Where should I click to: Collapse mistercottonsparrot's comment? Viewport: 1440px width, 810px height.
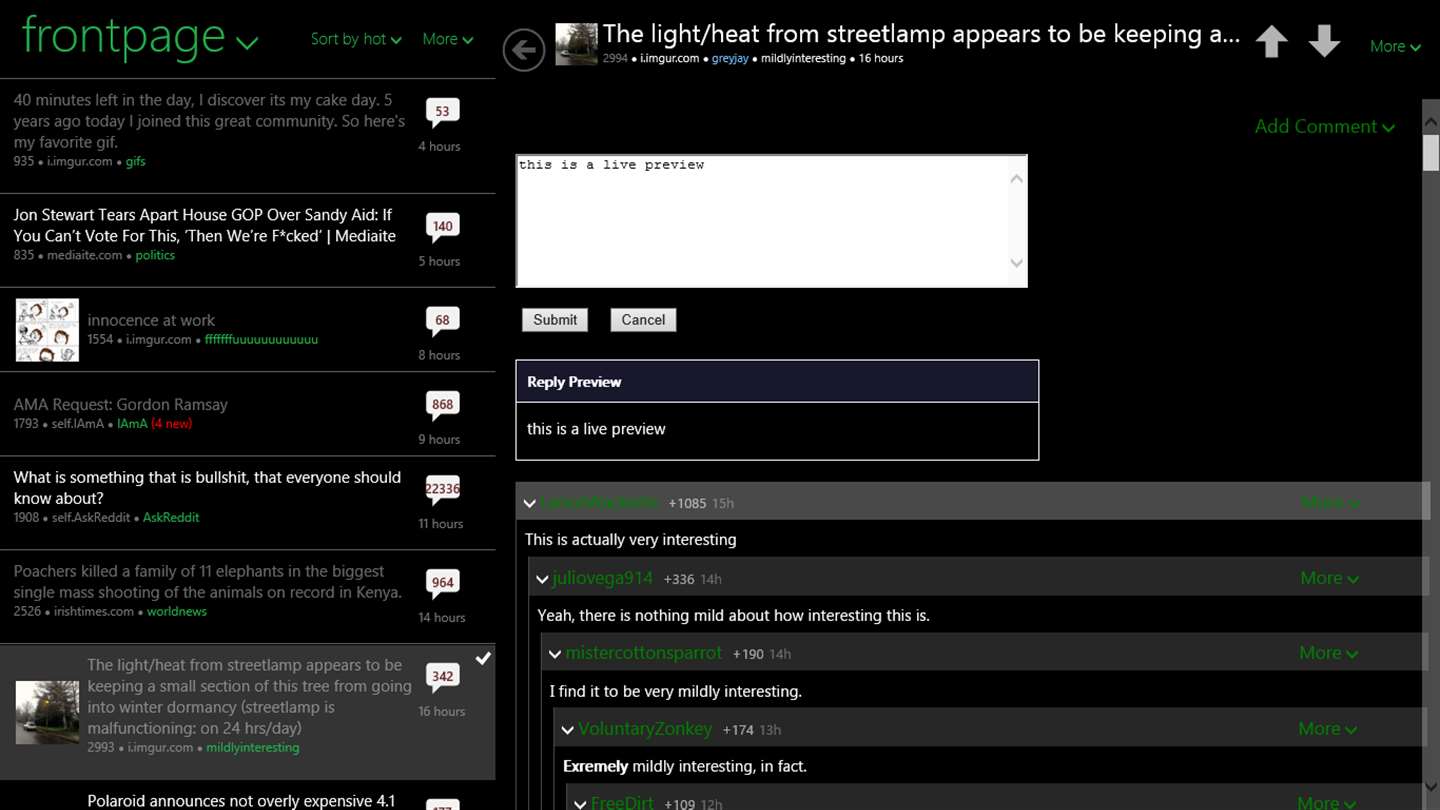point(555,654)
